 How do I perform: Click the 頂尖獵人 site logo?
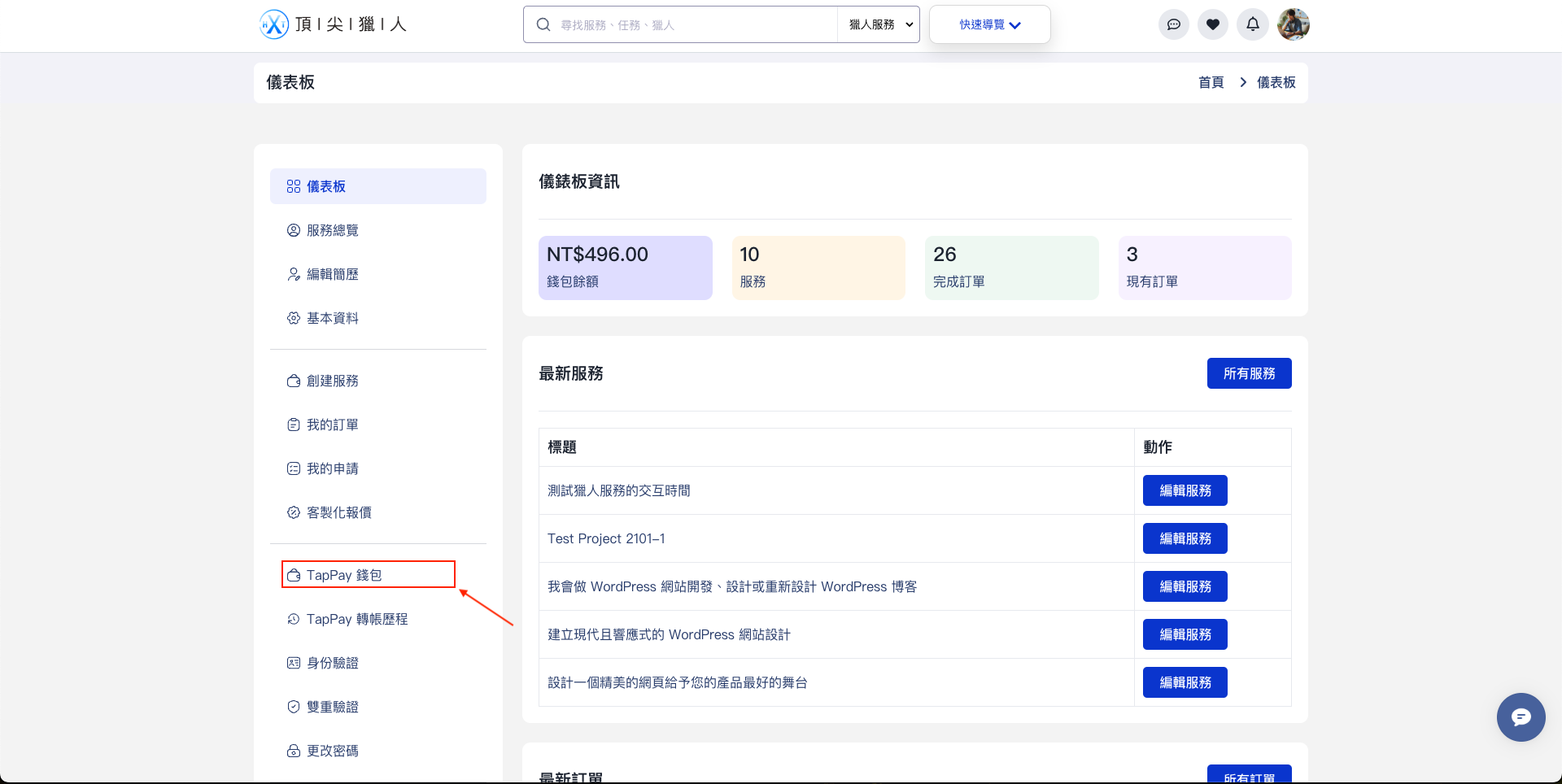[334, 24]
